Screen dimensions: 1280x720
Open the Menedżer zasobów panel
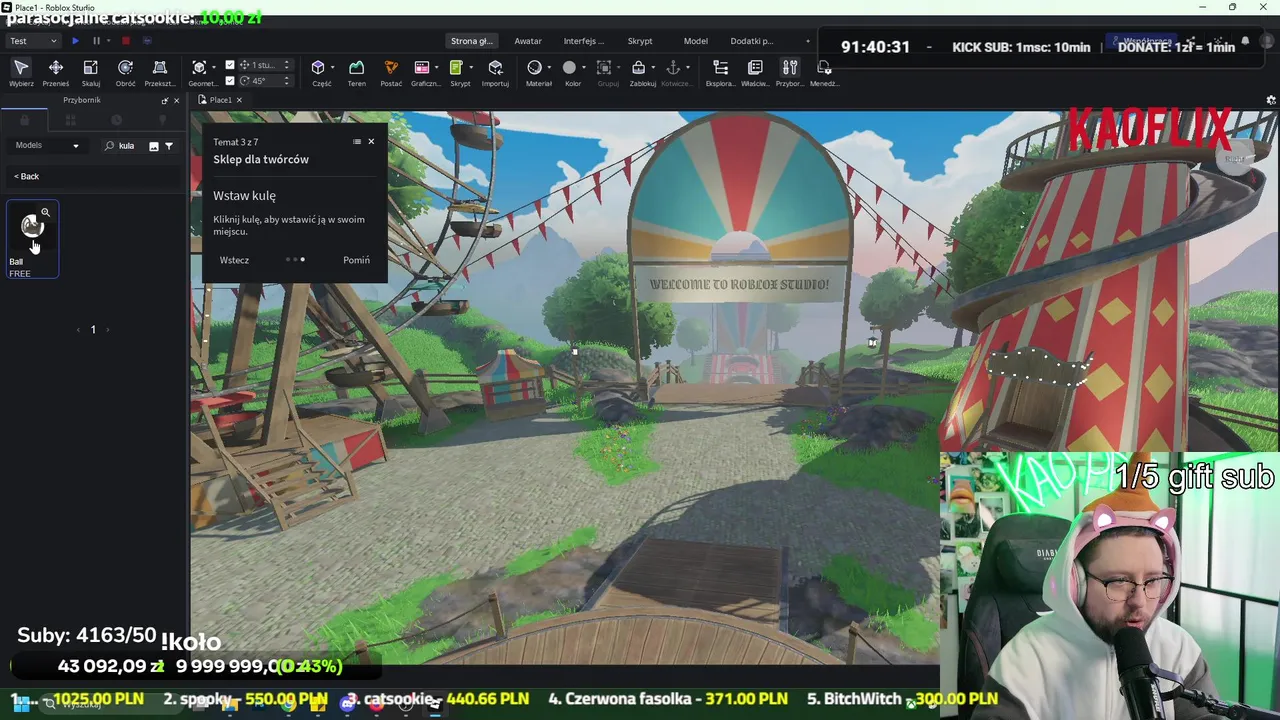824,72
